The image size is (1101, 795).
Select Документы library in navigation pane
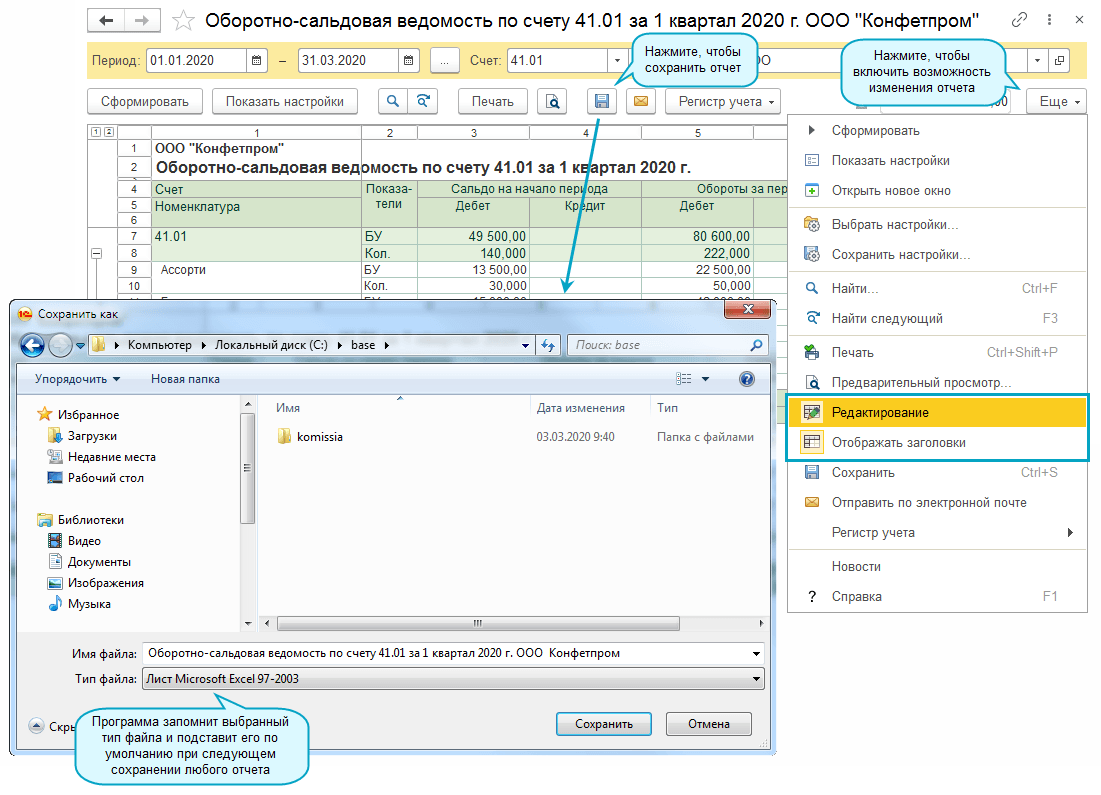pos(89,562)
